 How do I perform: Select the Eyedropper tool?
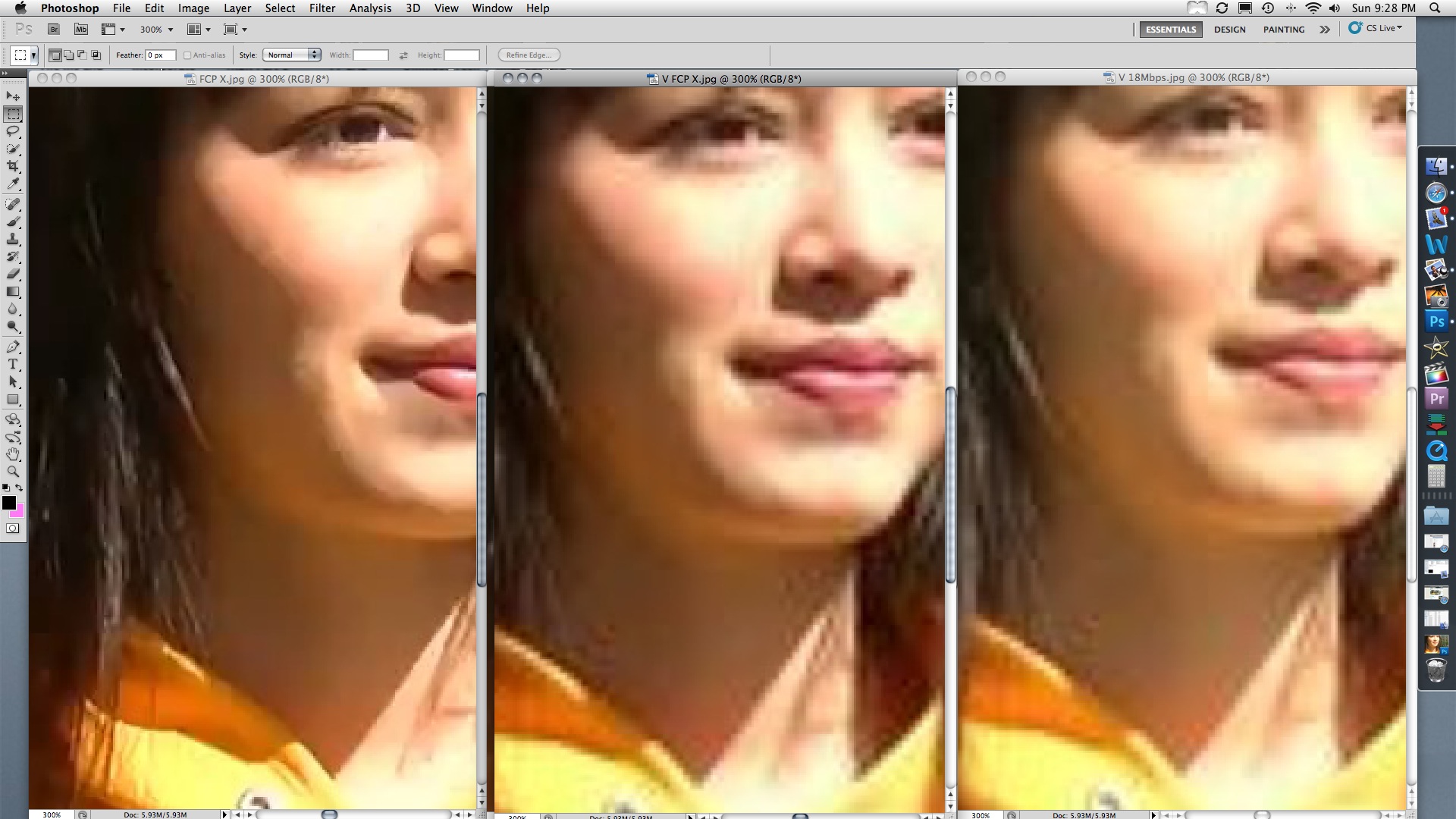click(x=13, y=184)
